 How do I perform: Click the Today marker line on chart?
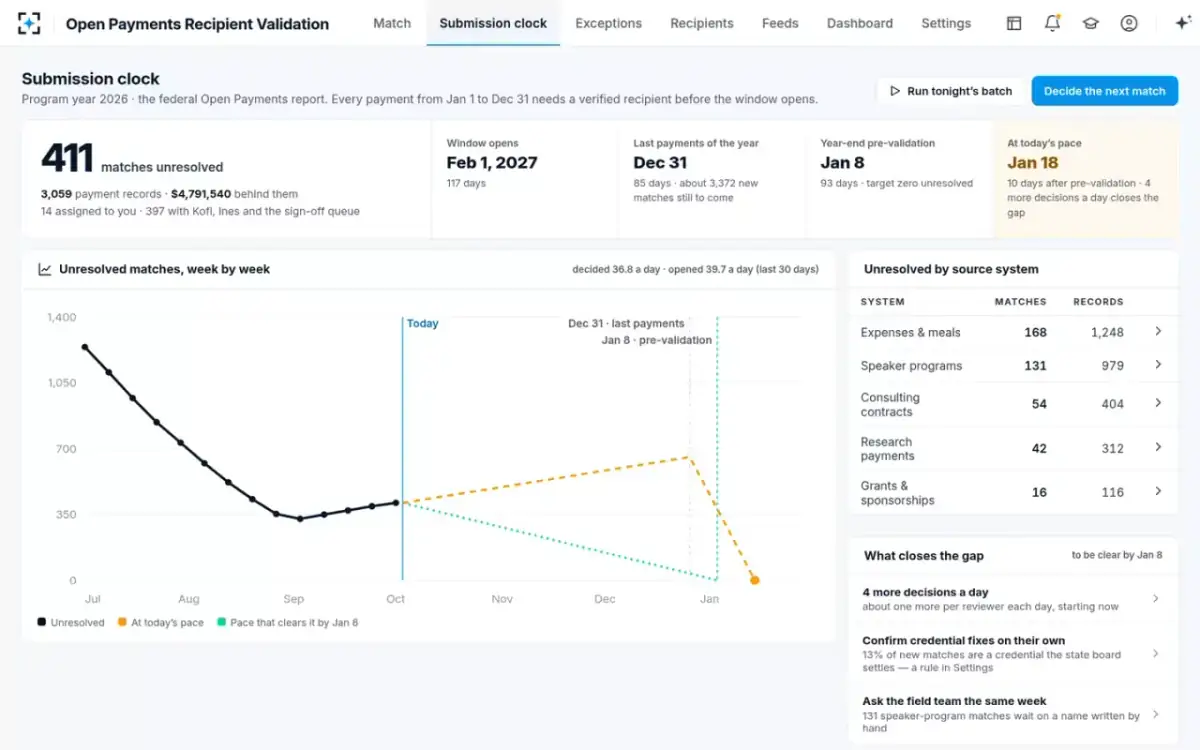point(403,448)
